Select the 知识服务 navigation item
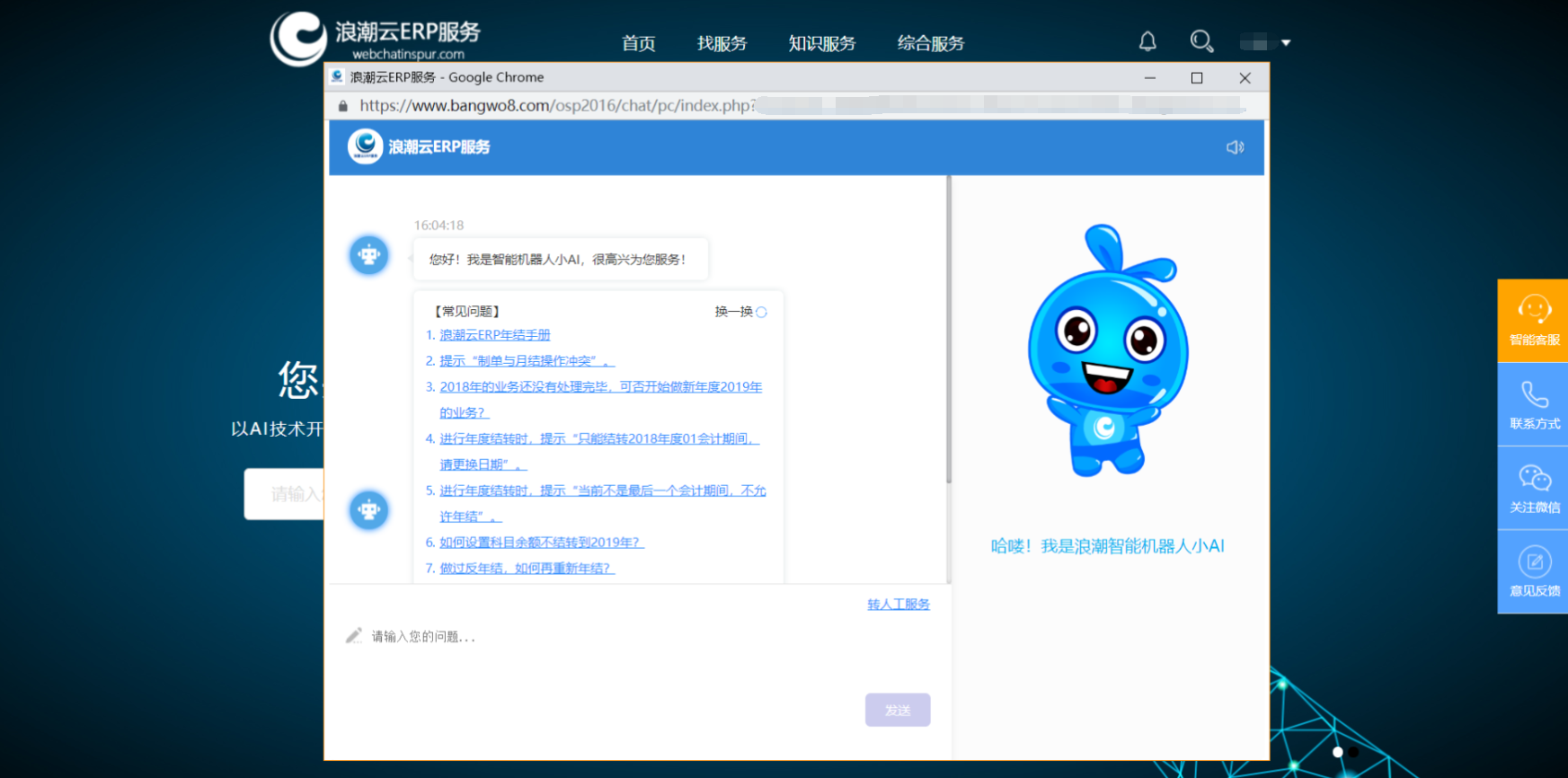This screenshot has width=1568, height=778. tap(821, 43)
